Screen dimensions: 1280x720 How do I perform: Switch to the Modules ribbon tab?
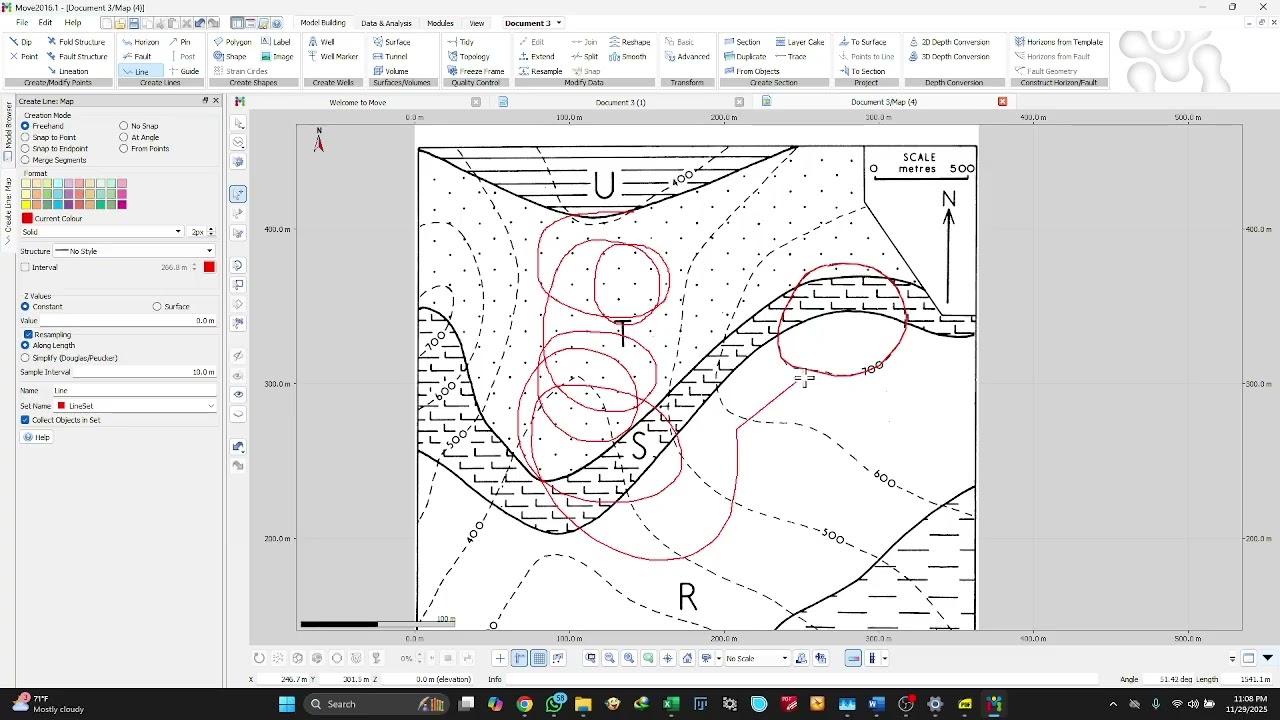pyautogui.click(x=440, y=23)
